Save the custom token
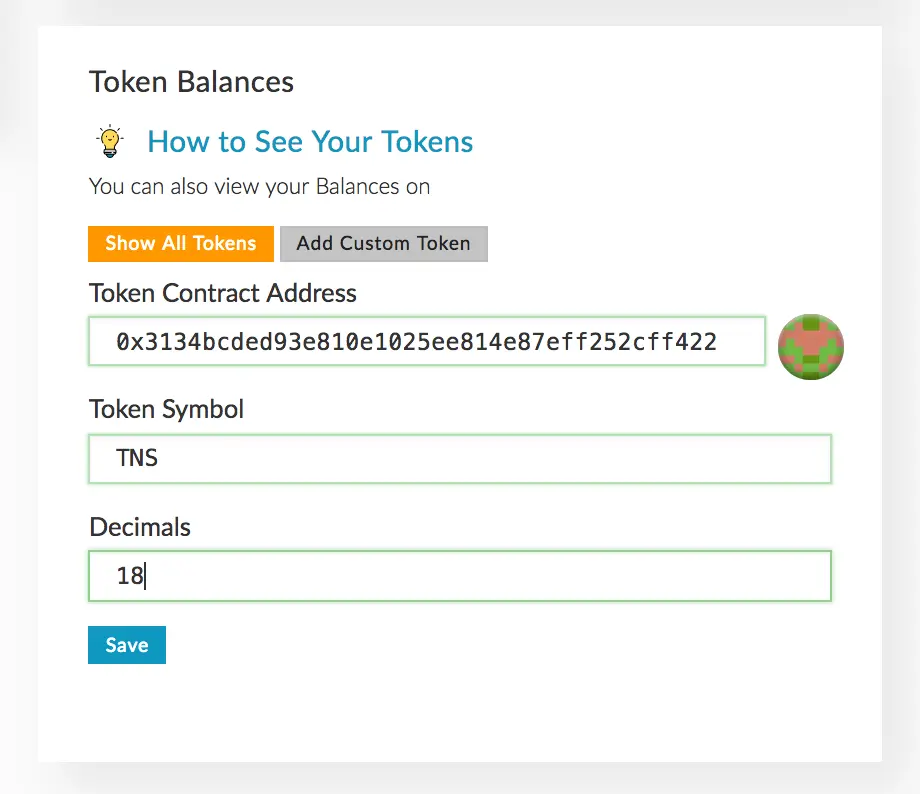This screenshot has height=794, width=920. [127, 645]
